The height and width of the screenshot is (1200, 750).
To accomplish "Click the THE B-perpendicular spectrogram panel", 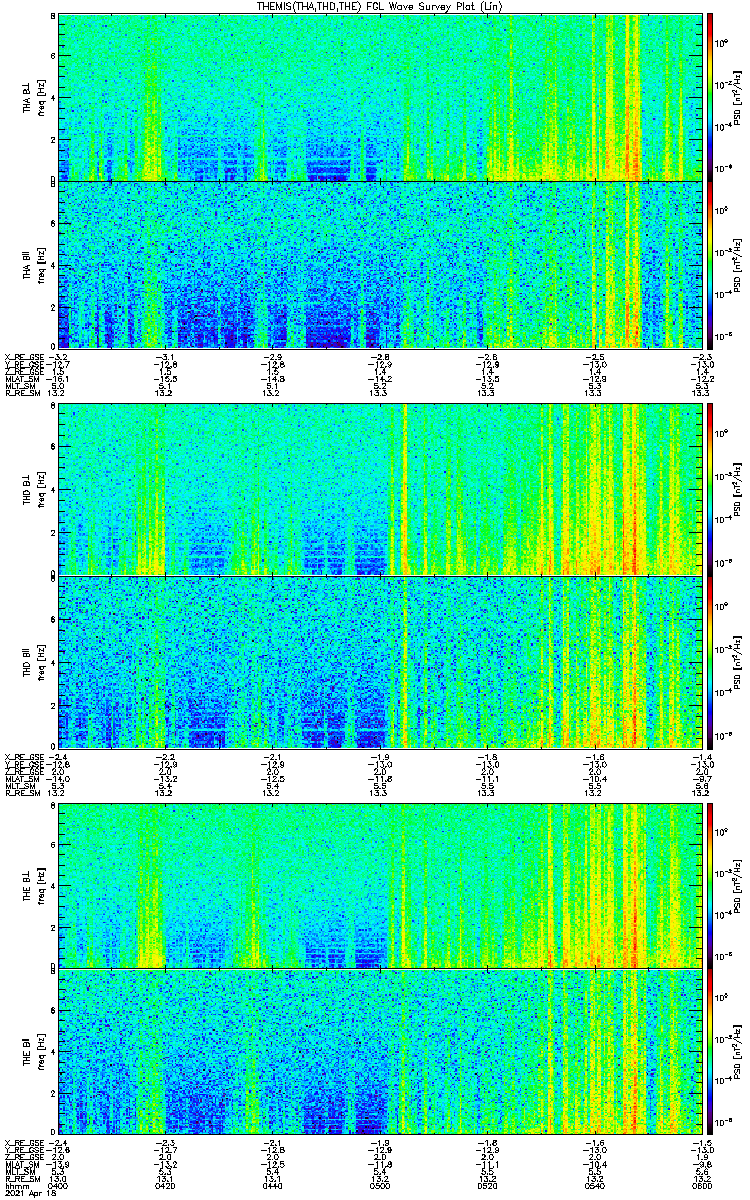I will [380, 884].
